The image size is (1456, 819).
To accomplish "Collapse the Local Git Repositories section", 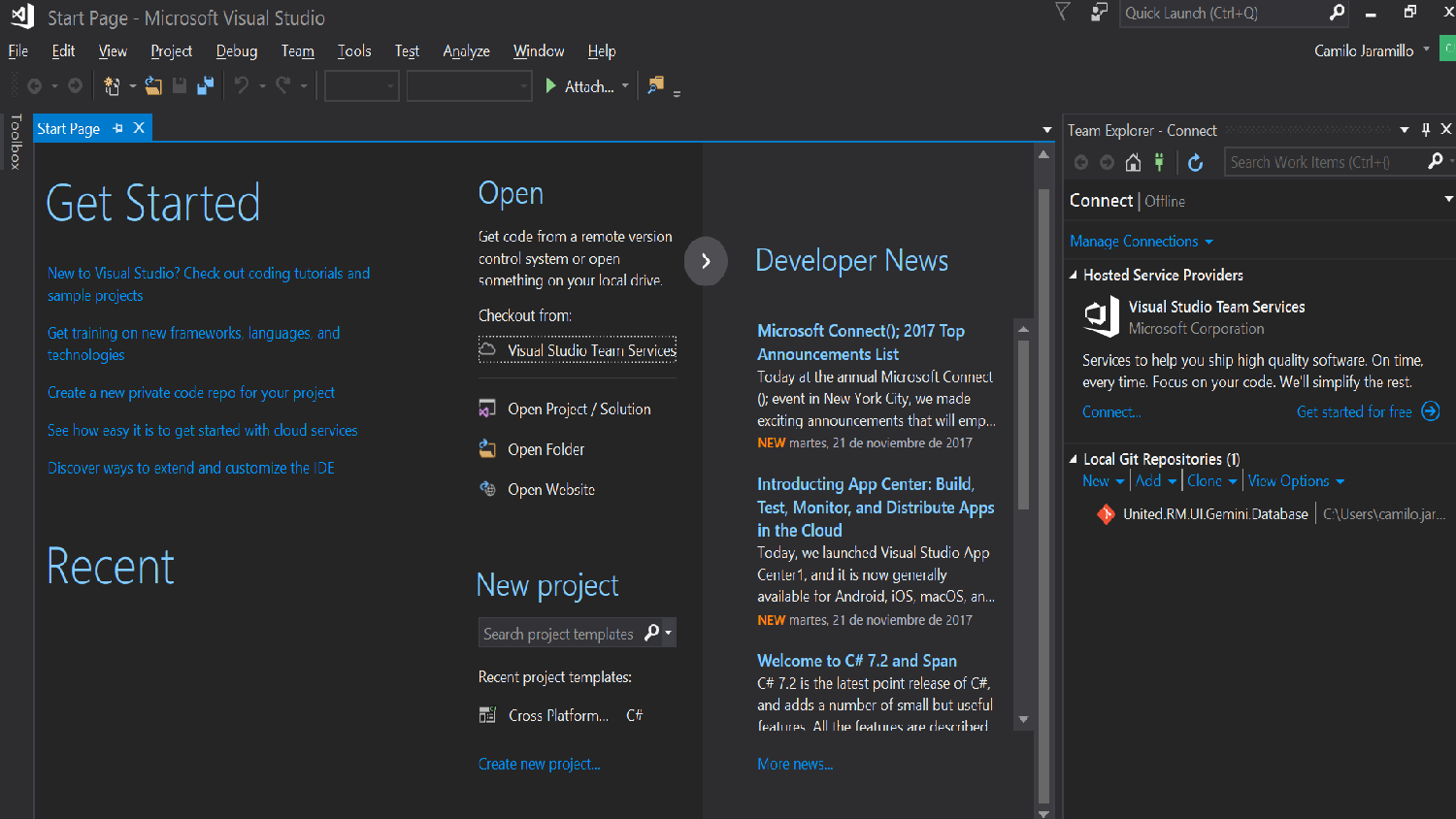I will [1074, 460].
